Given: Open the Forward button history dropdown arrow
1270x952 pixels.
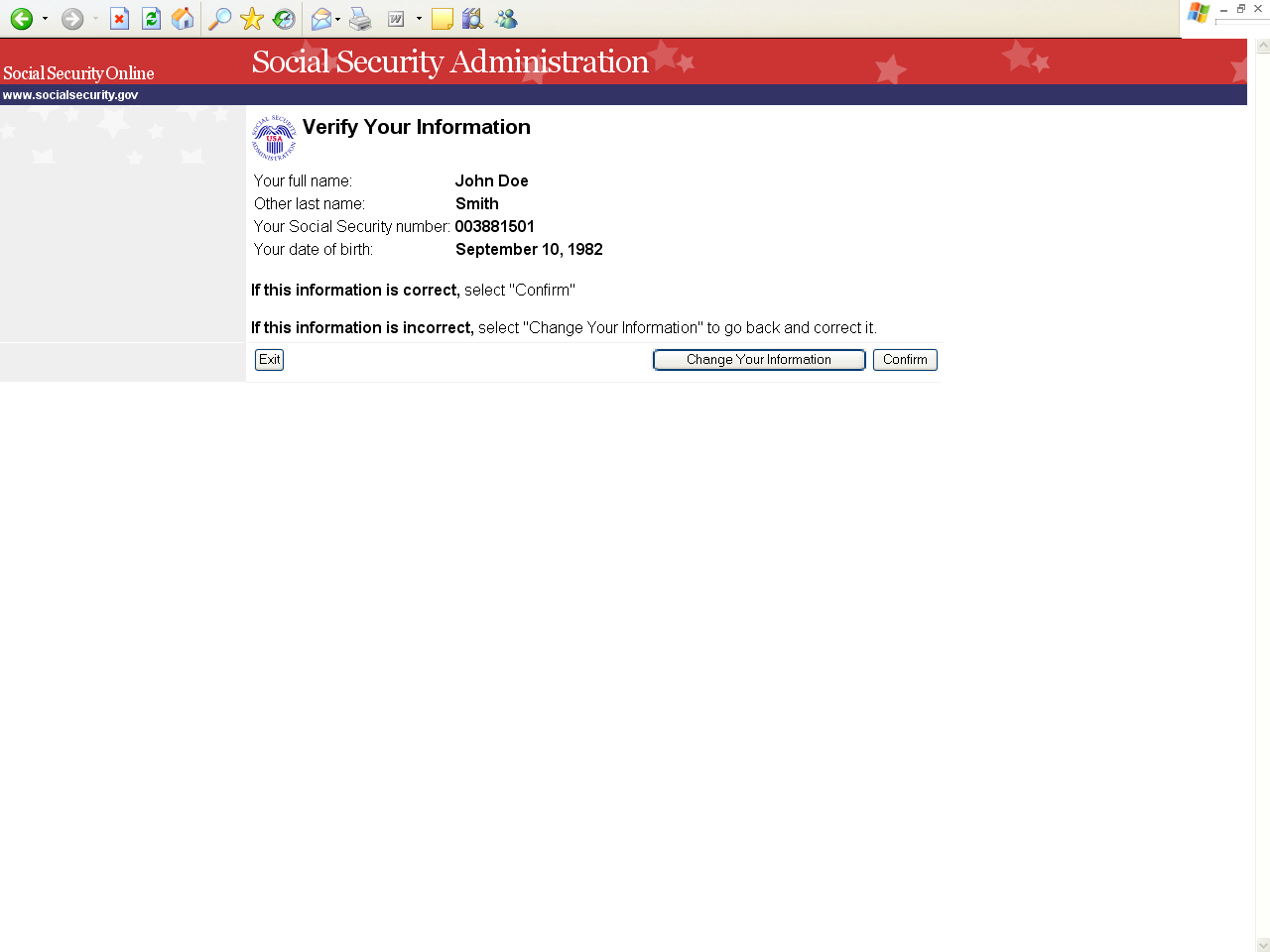Looking at the screenshot, I should (x=95, y=19).
